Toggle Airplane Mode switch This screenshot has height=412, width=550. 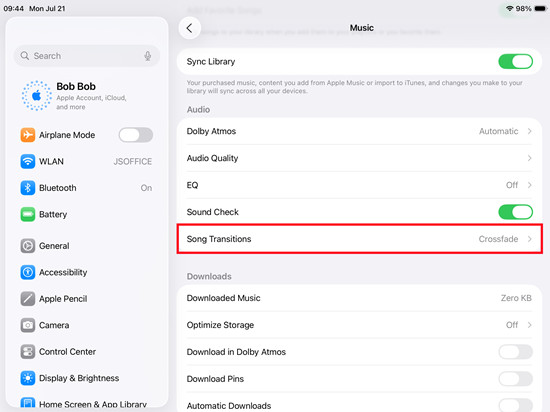[x=136, y=135]
